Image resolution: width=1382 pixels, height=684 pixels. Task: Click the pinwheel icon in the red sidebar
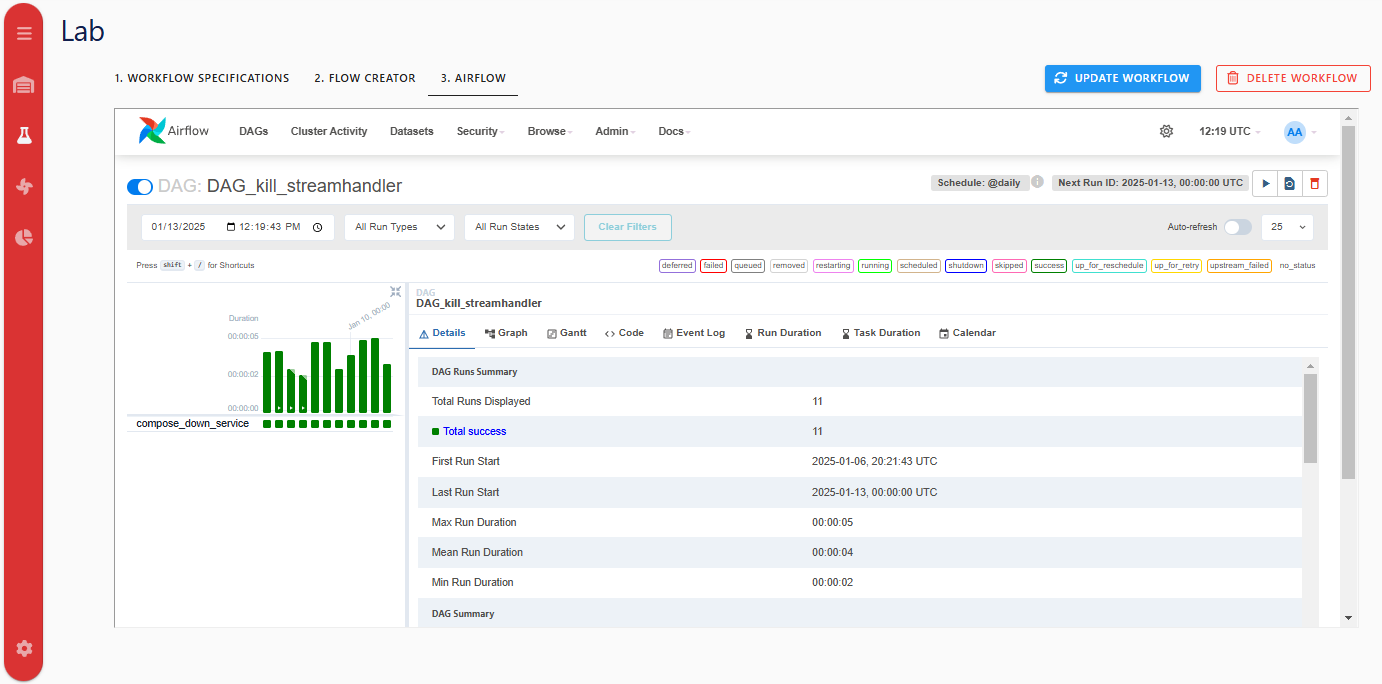(x=24, y=186)
